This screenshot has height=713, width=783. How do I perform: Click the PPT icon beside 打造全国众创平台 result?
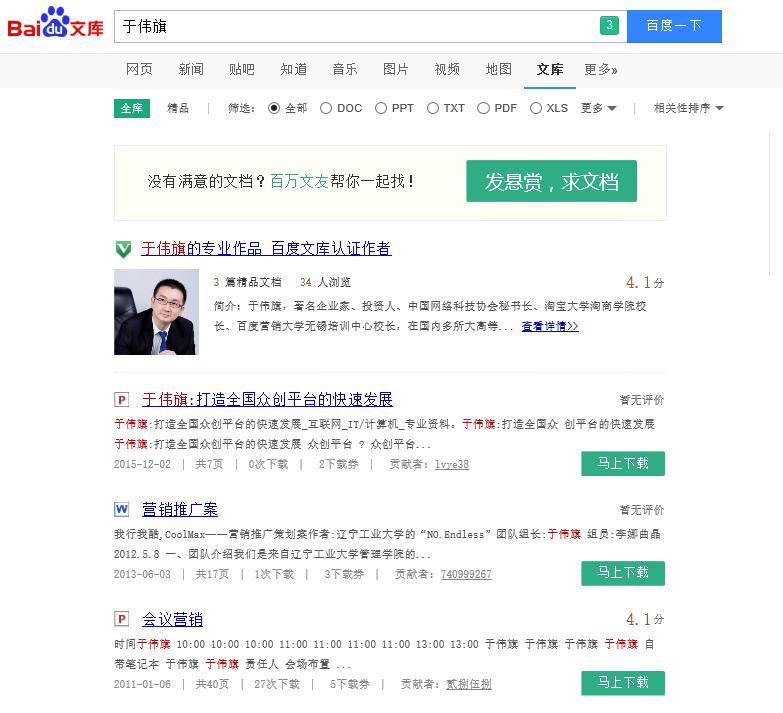(x=121, y=400)
